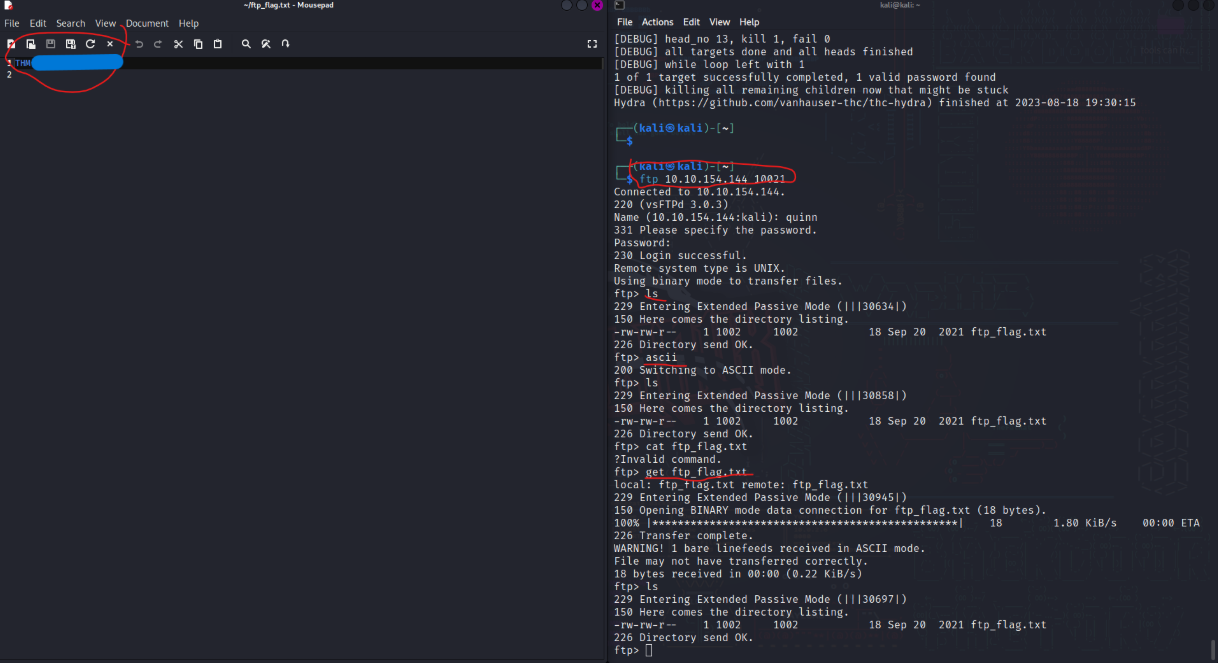1218x663 pixels.
Task: Cut selection with the scissors icon
Action: click(x=178, y=44)
